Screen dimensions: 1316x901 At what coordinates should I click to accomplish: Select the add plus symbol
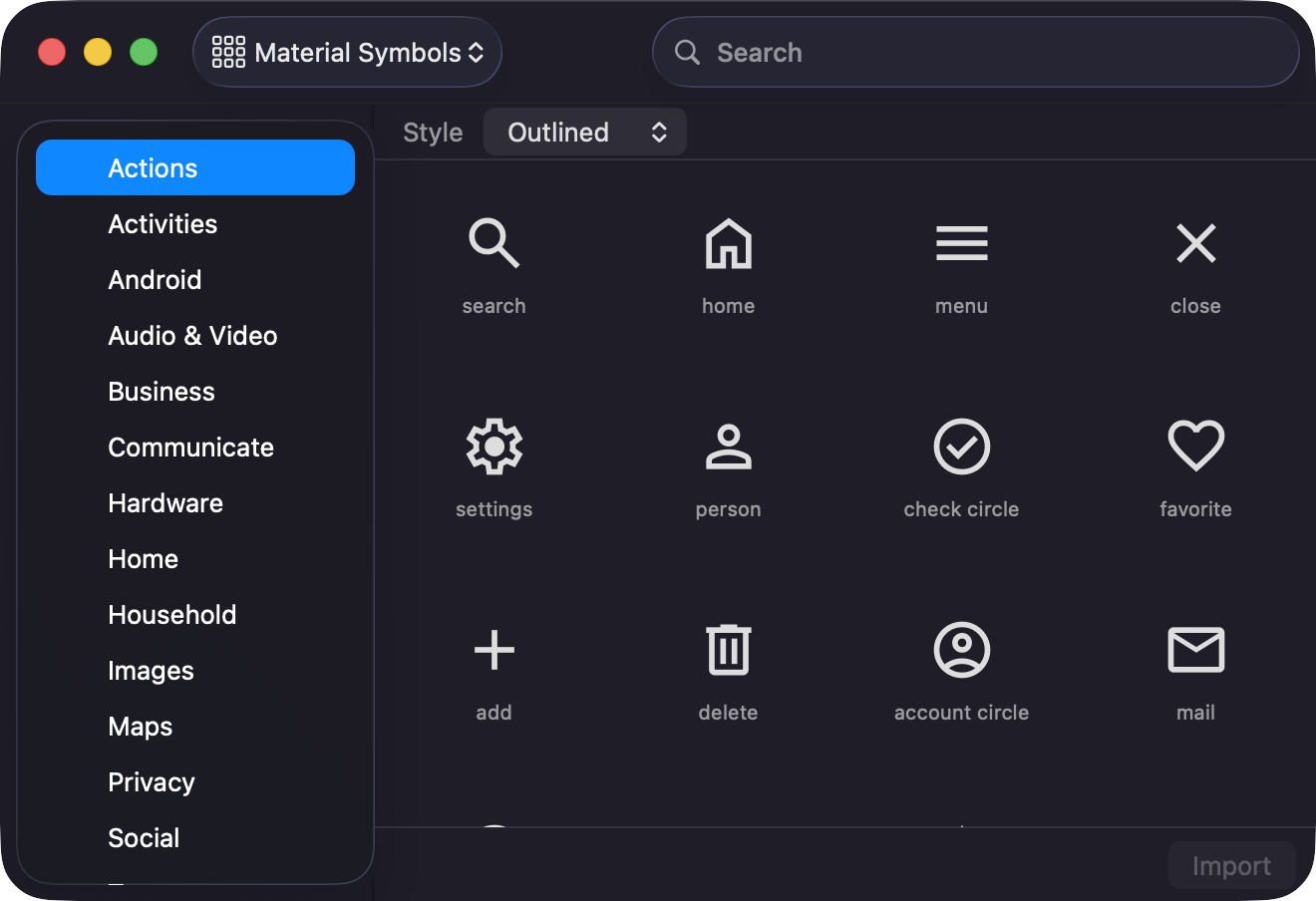(x=493, y=650)
